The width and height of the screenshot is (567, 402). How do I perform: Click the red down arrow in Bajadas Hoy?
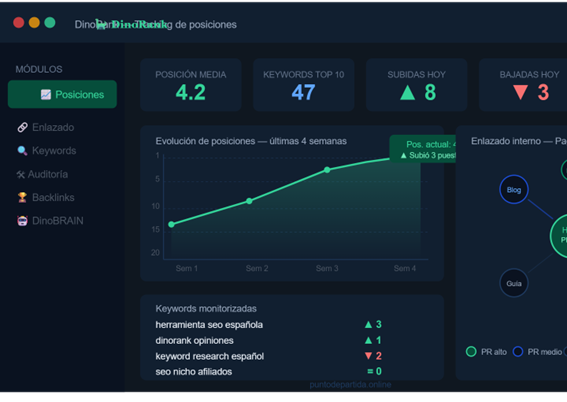point(521,93)
